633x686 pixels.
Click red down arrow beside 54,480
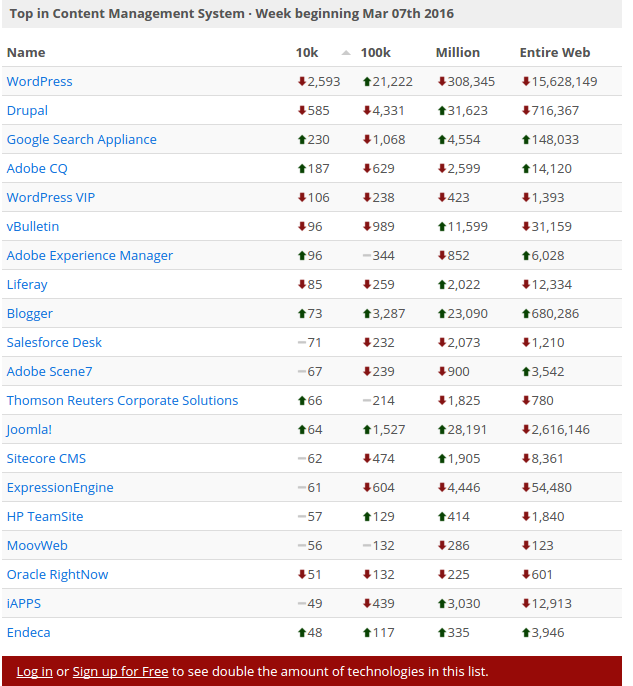click(526, 487)
